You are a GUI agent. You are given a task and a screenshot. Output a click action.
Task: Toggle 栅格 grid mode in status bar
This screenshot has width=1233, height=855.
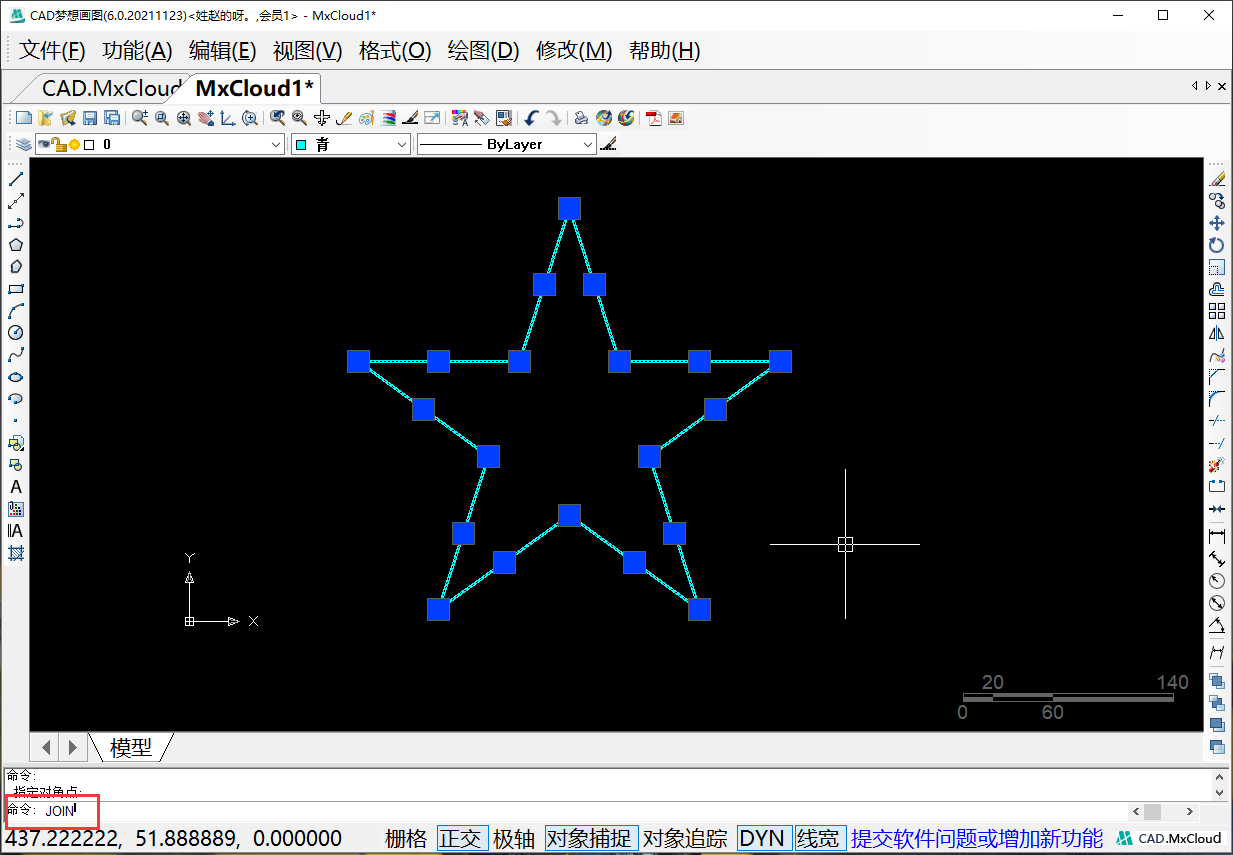[x=406, y=838]
